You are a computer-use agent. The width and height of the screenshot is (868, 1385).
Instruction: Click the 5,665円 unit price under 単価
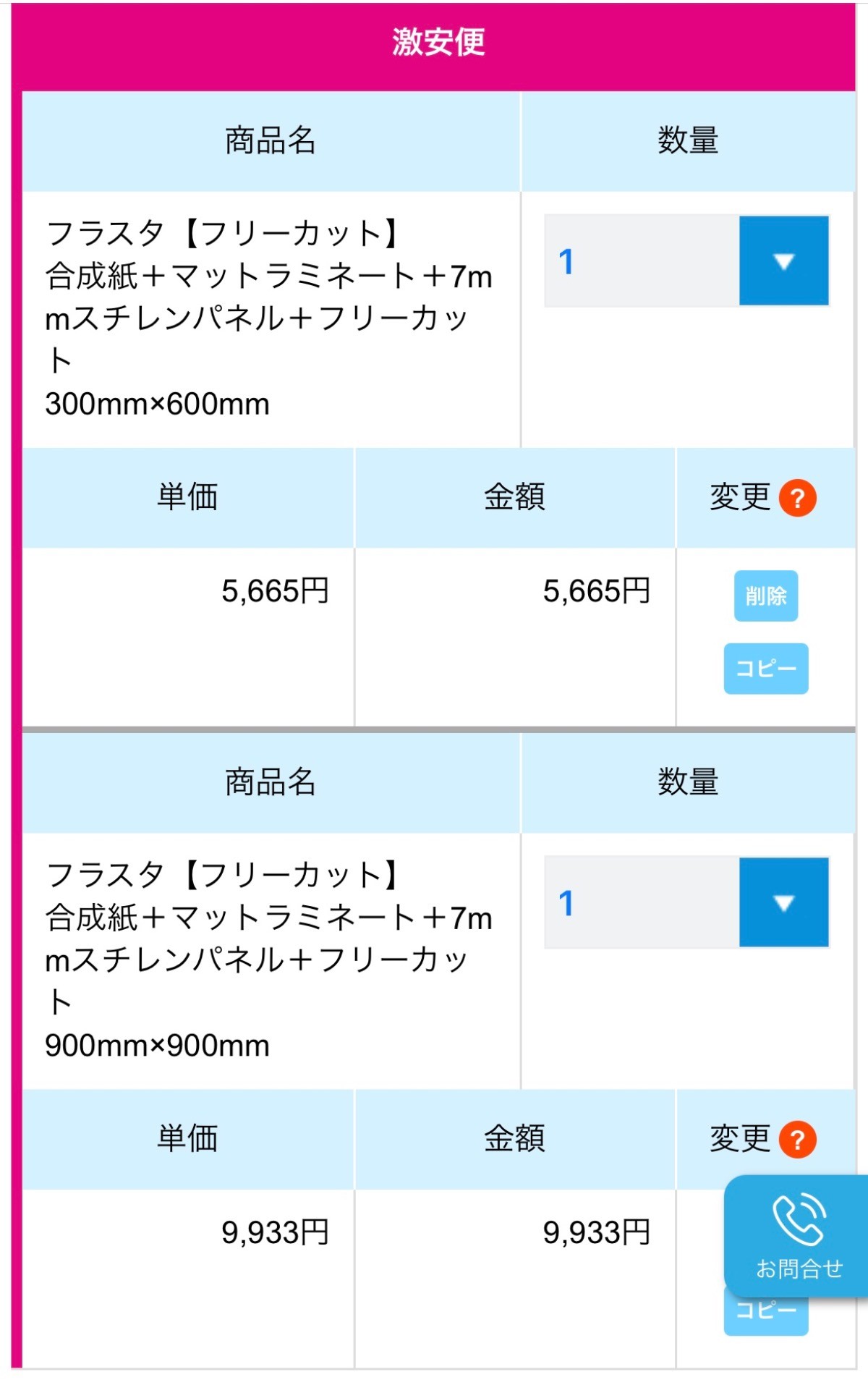click(x=275, y=591)
